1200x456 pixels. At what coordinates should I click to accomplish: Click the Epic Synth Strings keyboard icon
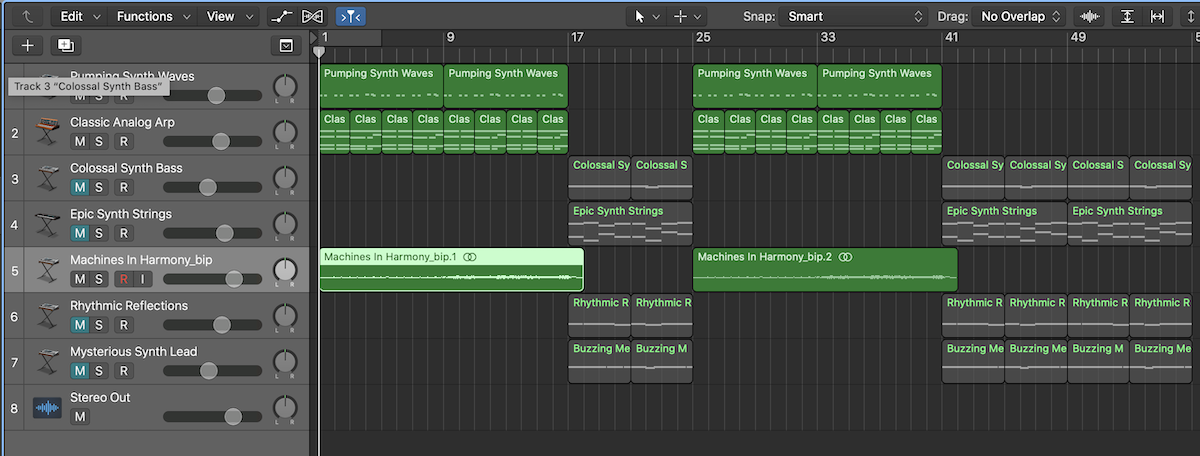point(47,223)
